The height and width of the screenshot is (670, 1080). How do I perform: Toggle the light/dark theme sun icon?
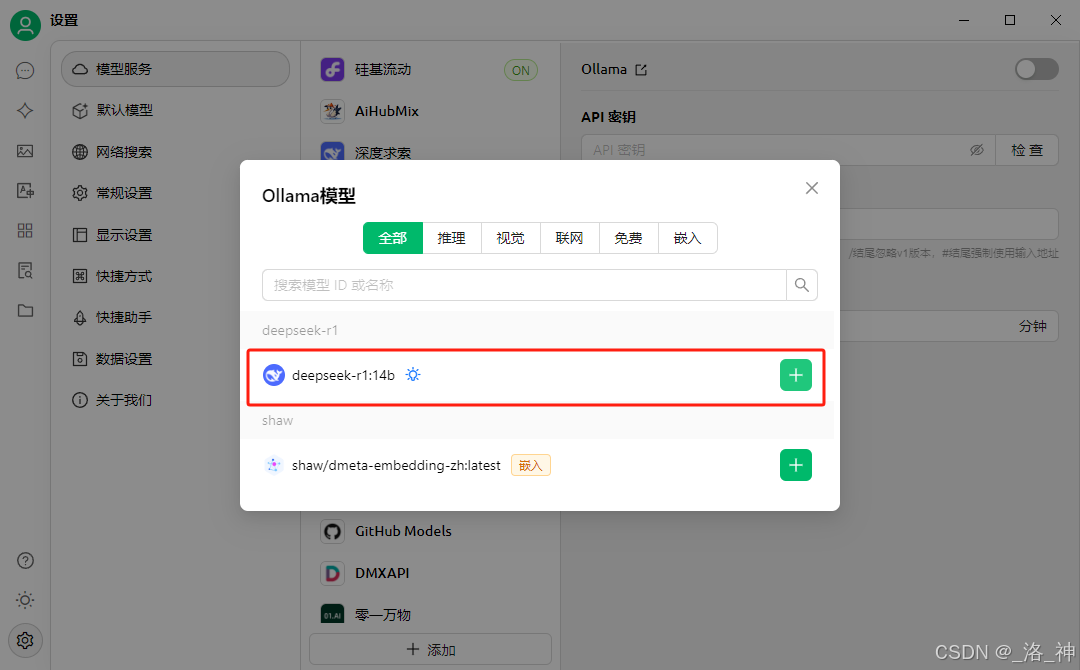(x=25, y=600)
